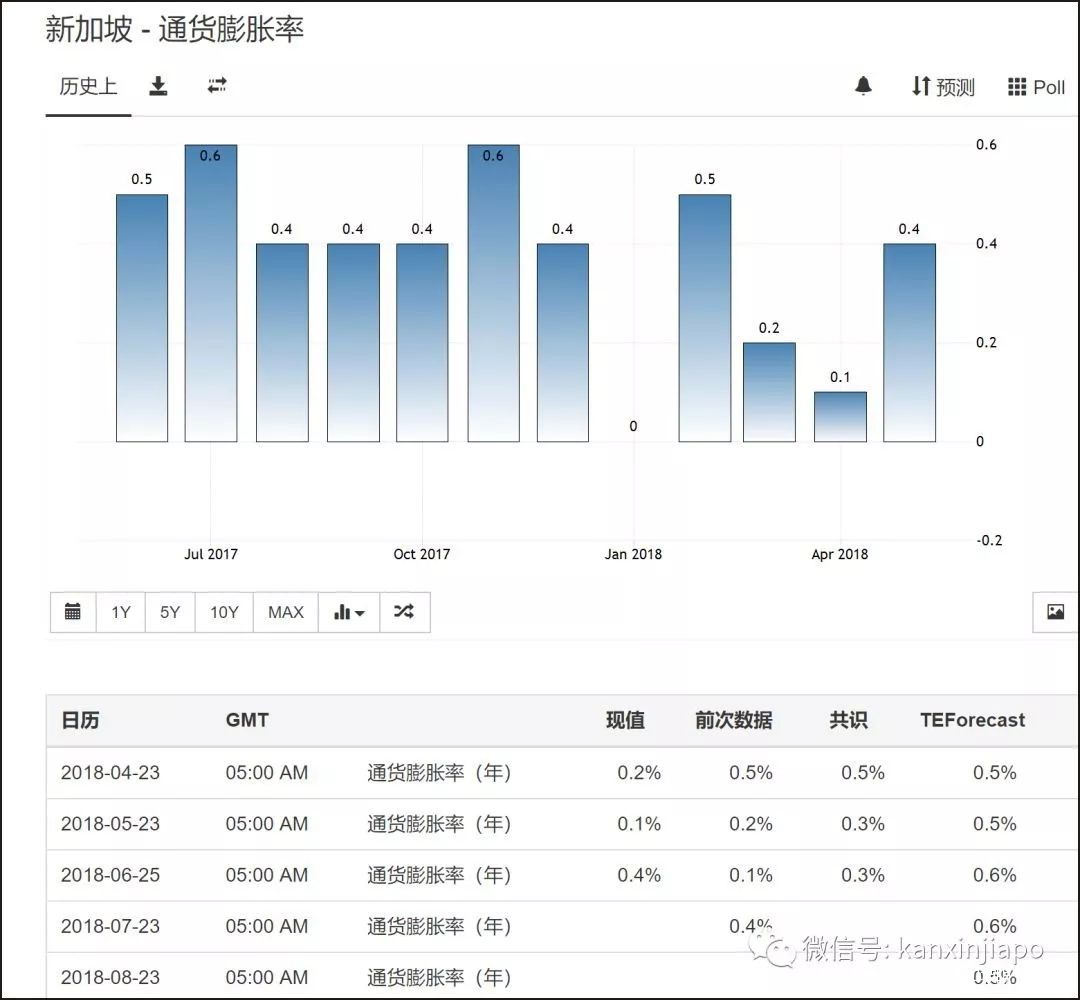The image size is (1080, 1000).
Task: Open the calendar date range icon
Action: [73, 612]
